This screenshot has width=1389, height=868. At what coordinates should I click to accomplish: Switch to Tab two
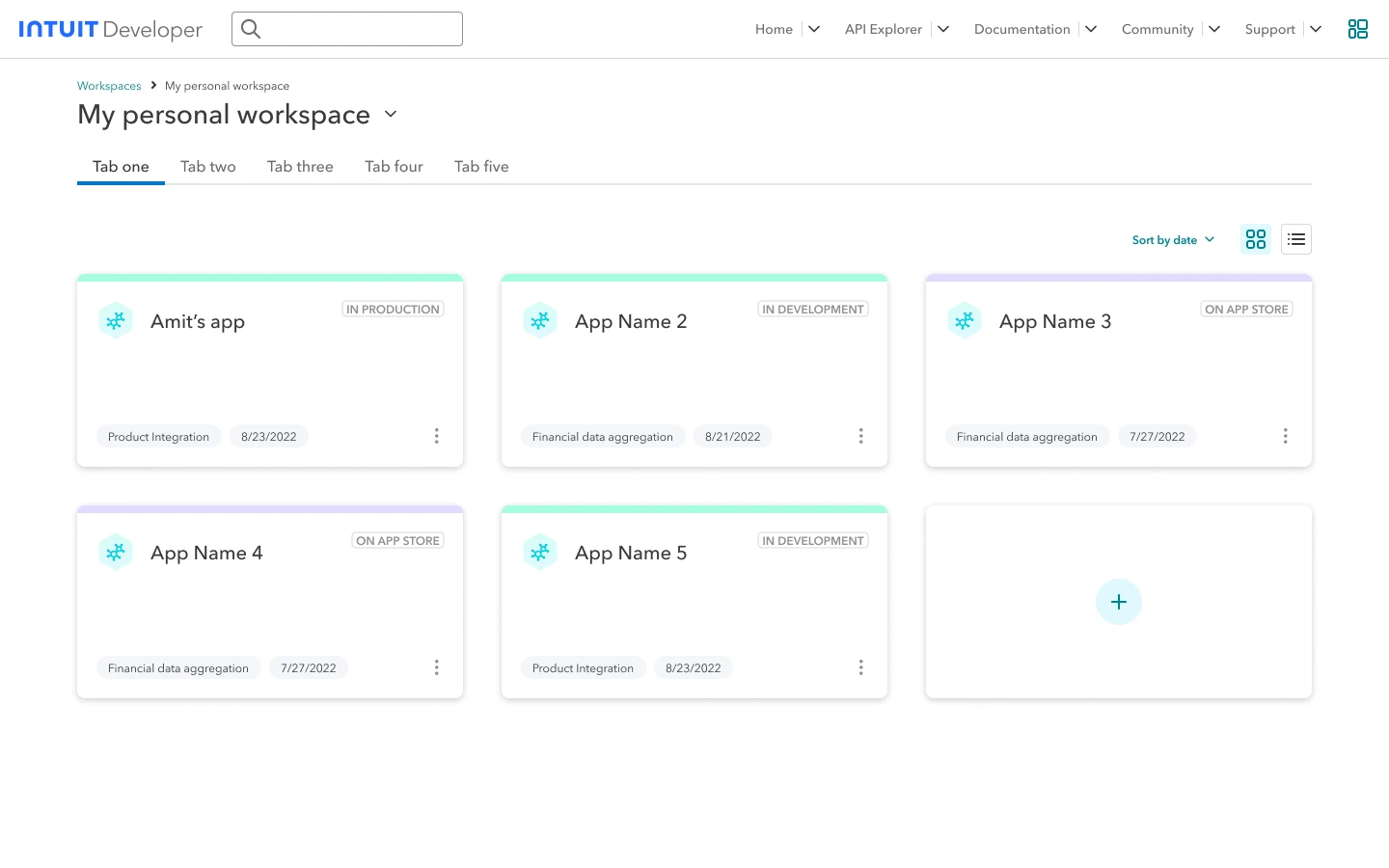pyautogui.click(x=208, y=167)
